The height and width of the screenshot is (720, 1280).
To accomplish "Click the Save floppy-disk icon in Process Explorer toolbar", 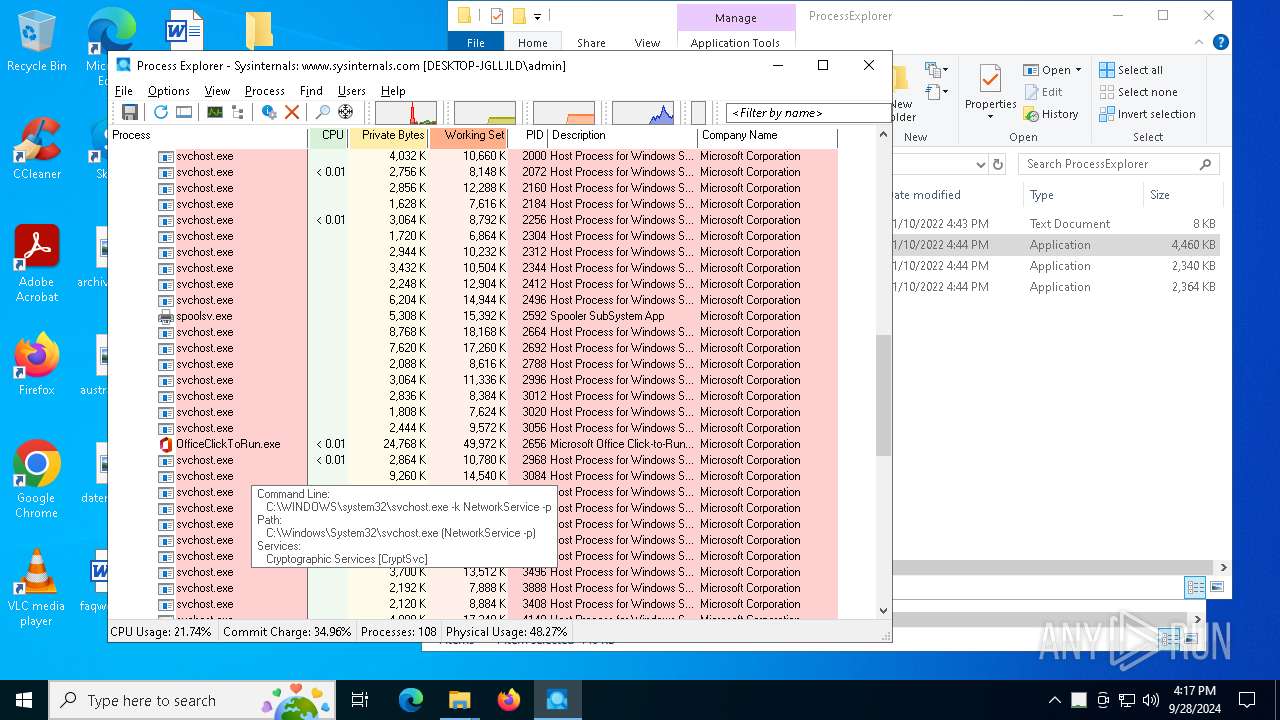I will (130, 112).
